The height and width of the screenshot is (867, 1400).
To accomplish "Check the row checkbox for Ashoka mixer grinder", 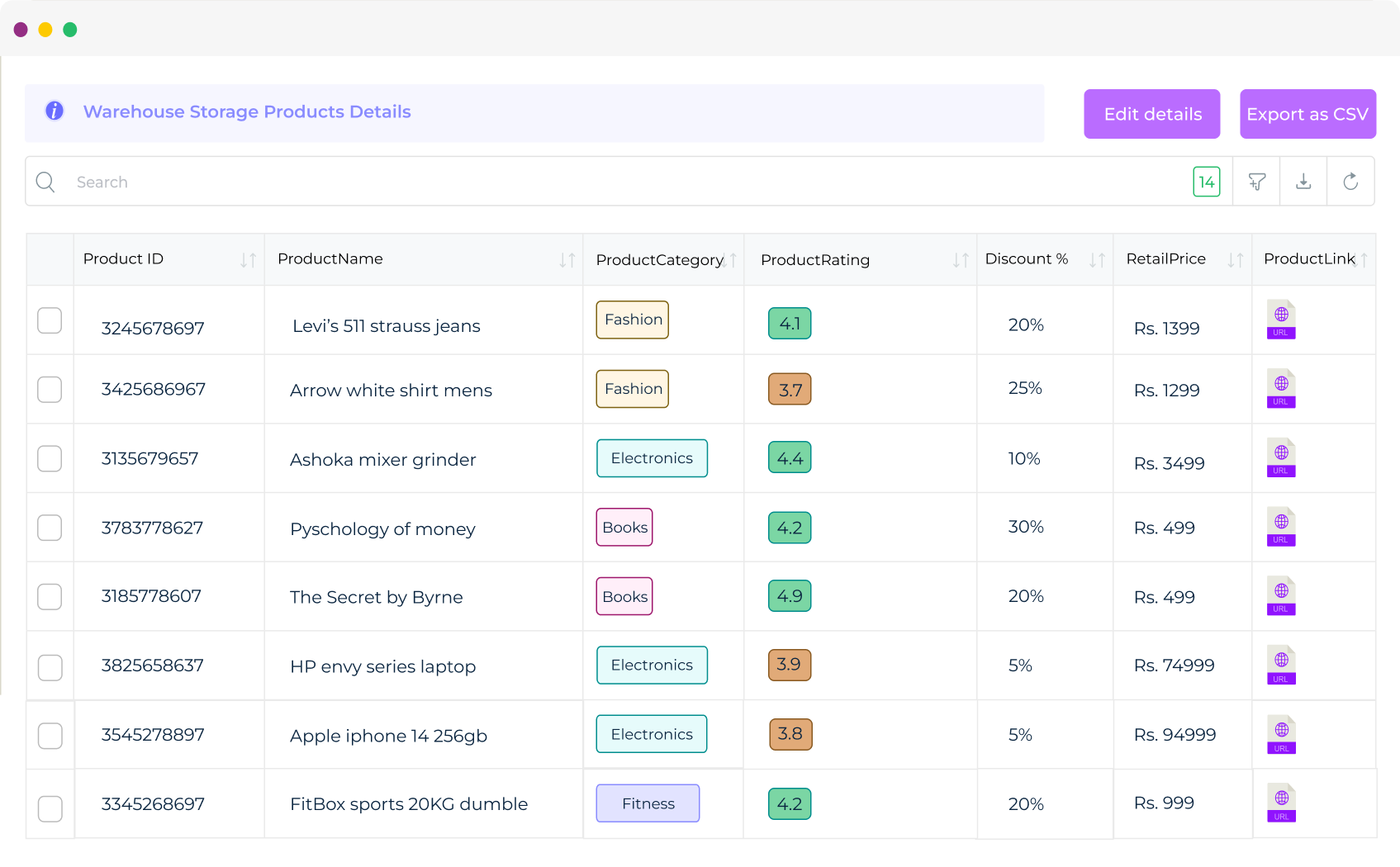I will tap(50, 458).
